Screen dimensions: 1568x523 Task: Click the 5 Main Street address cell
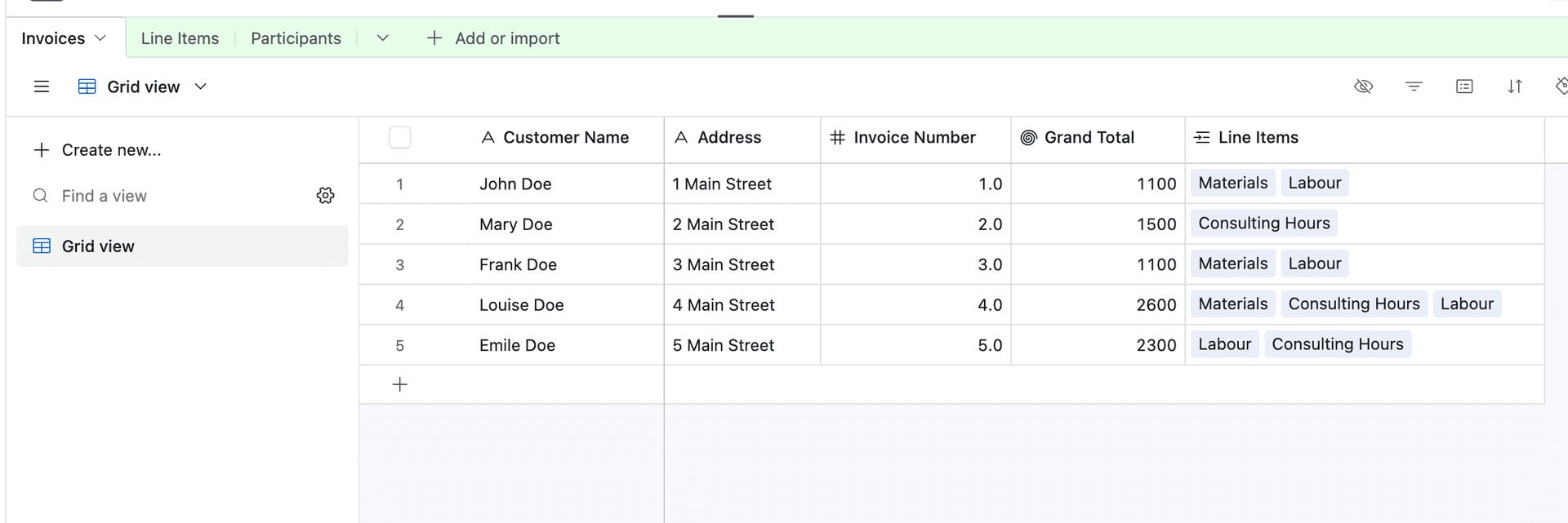pos(742,345)
